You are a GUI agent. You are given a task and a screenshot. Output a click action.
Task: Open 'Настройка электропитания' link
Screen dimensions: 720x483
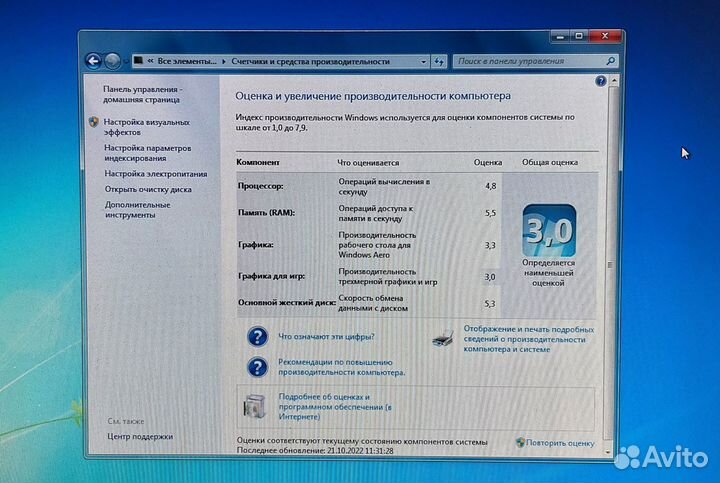(156, 174)
